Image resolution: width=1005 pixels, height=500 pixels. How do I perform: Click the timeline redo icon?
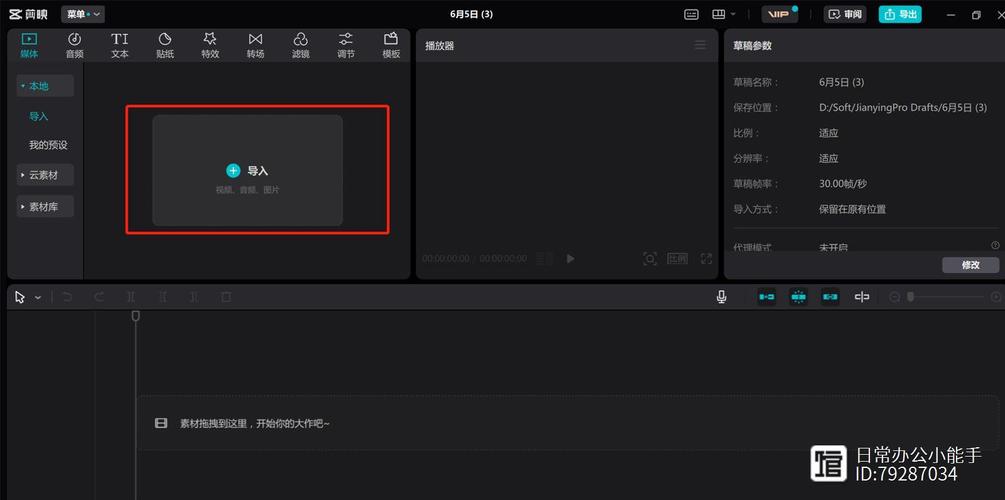pos(99,297)
